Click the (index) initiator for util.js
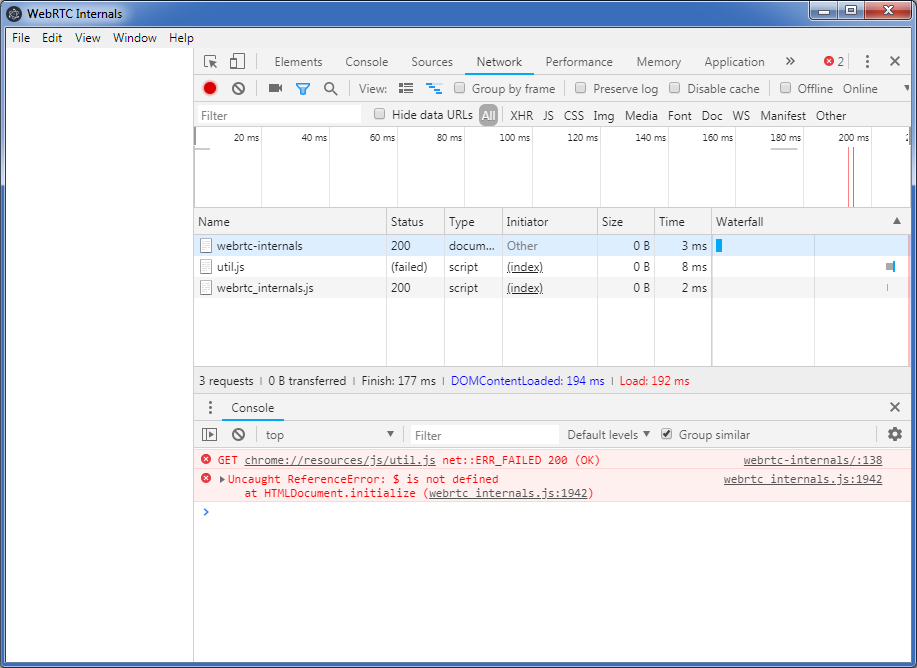The width and height of the screenshot is (917, 668). pos(525,267)
